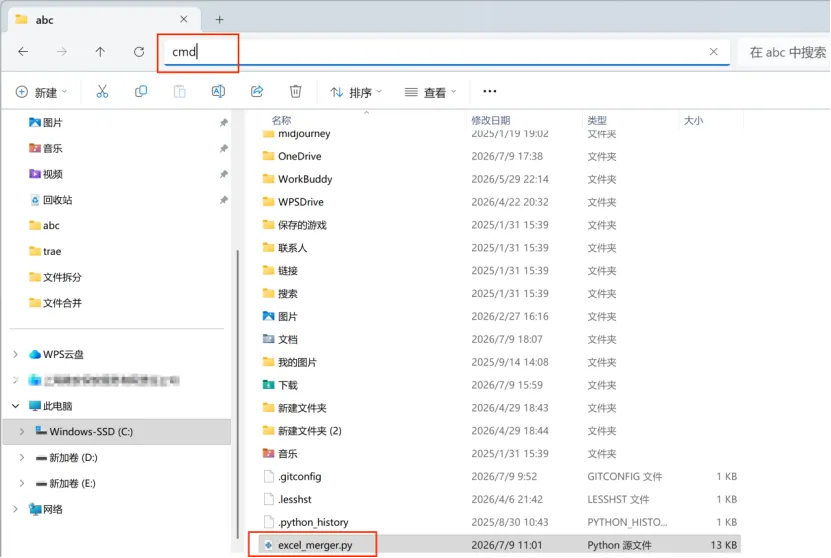Click the Rename icon in toolbar

coord(218,92)
